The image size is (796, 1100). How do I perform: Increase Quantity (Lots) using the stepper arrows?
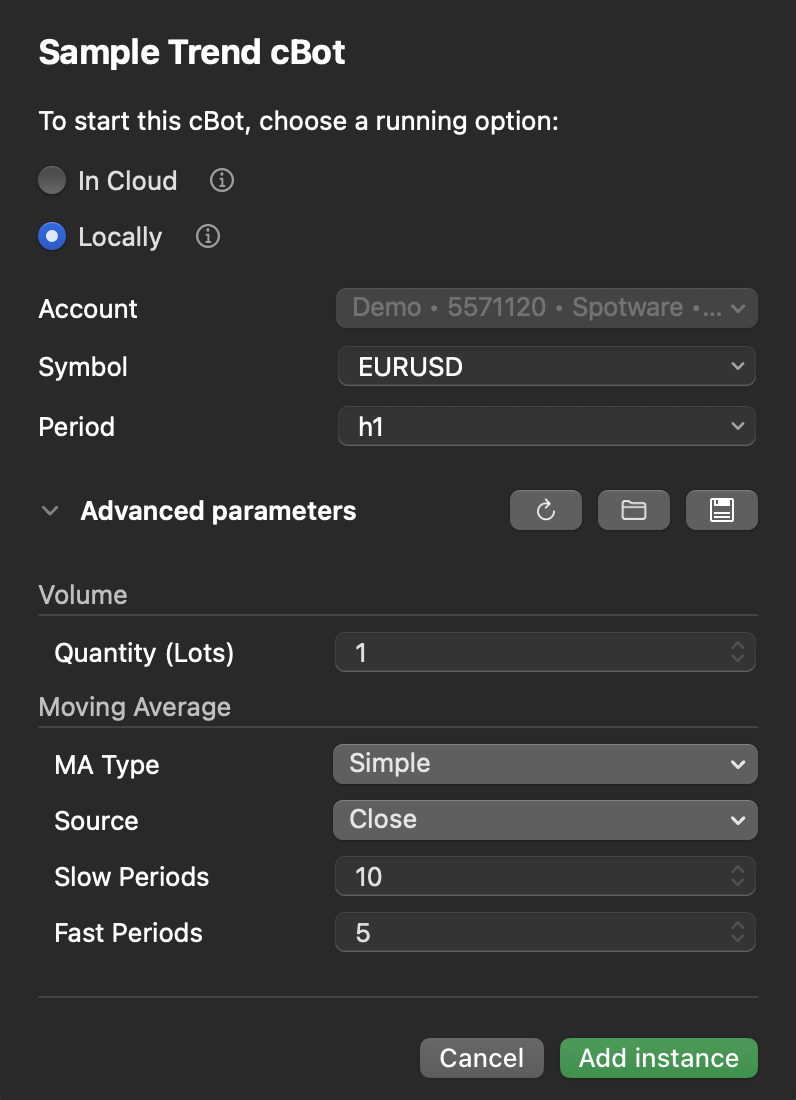tap(738, 652)
